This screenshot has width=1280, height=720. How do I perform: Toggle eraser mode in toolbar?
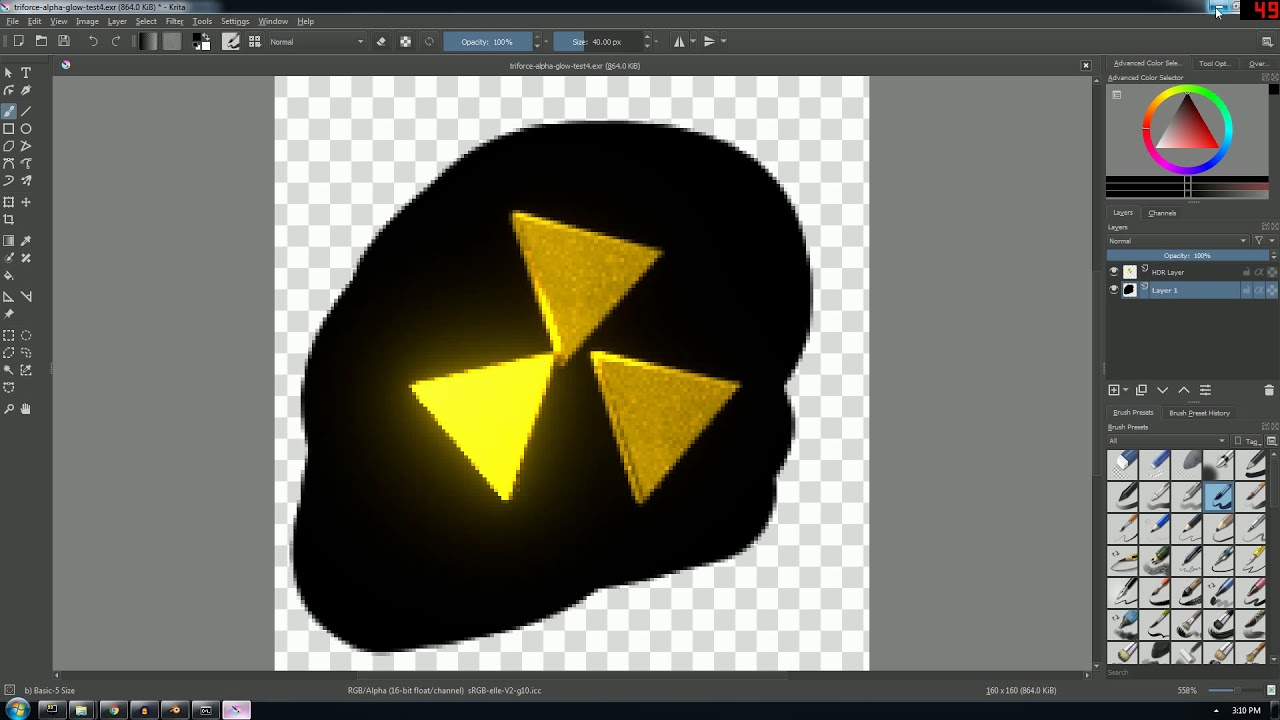(381, 42)
